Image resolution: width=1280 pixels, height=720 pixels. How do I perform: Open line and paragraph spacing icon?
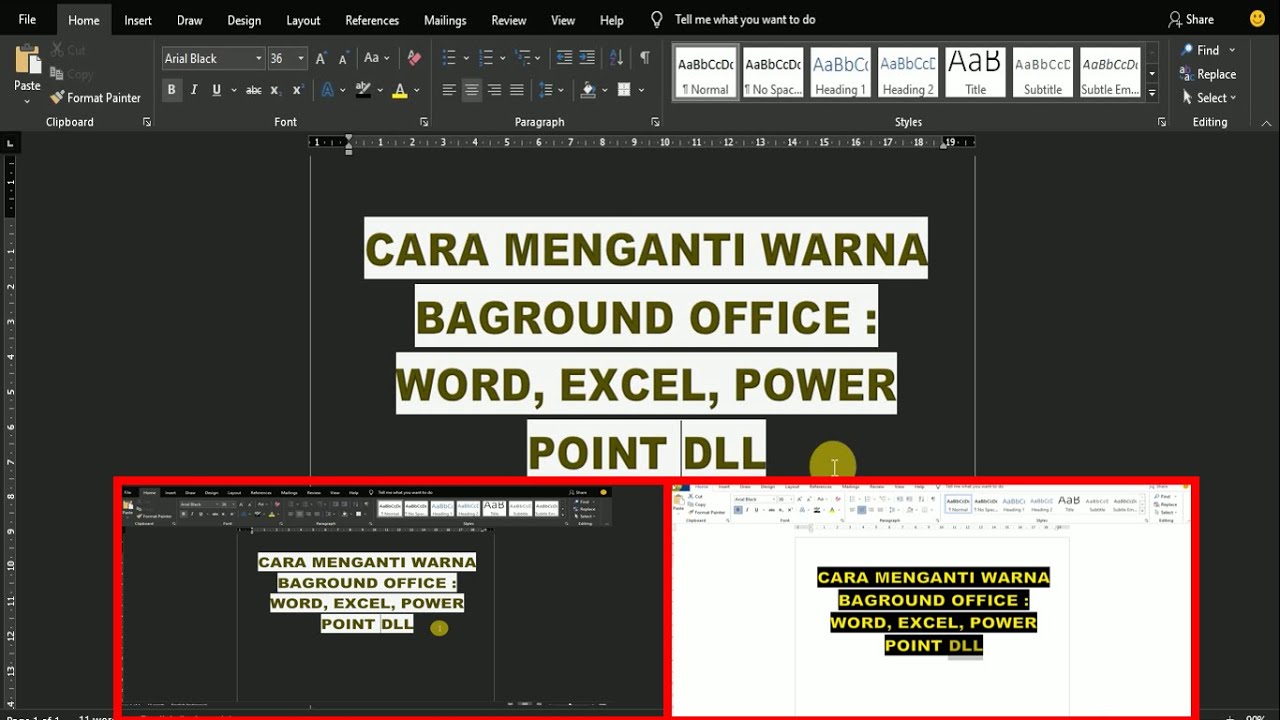[x=545, y=90]
